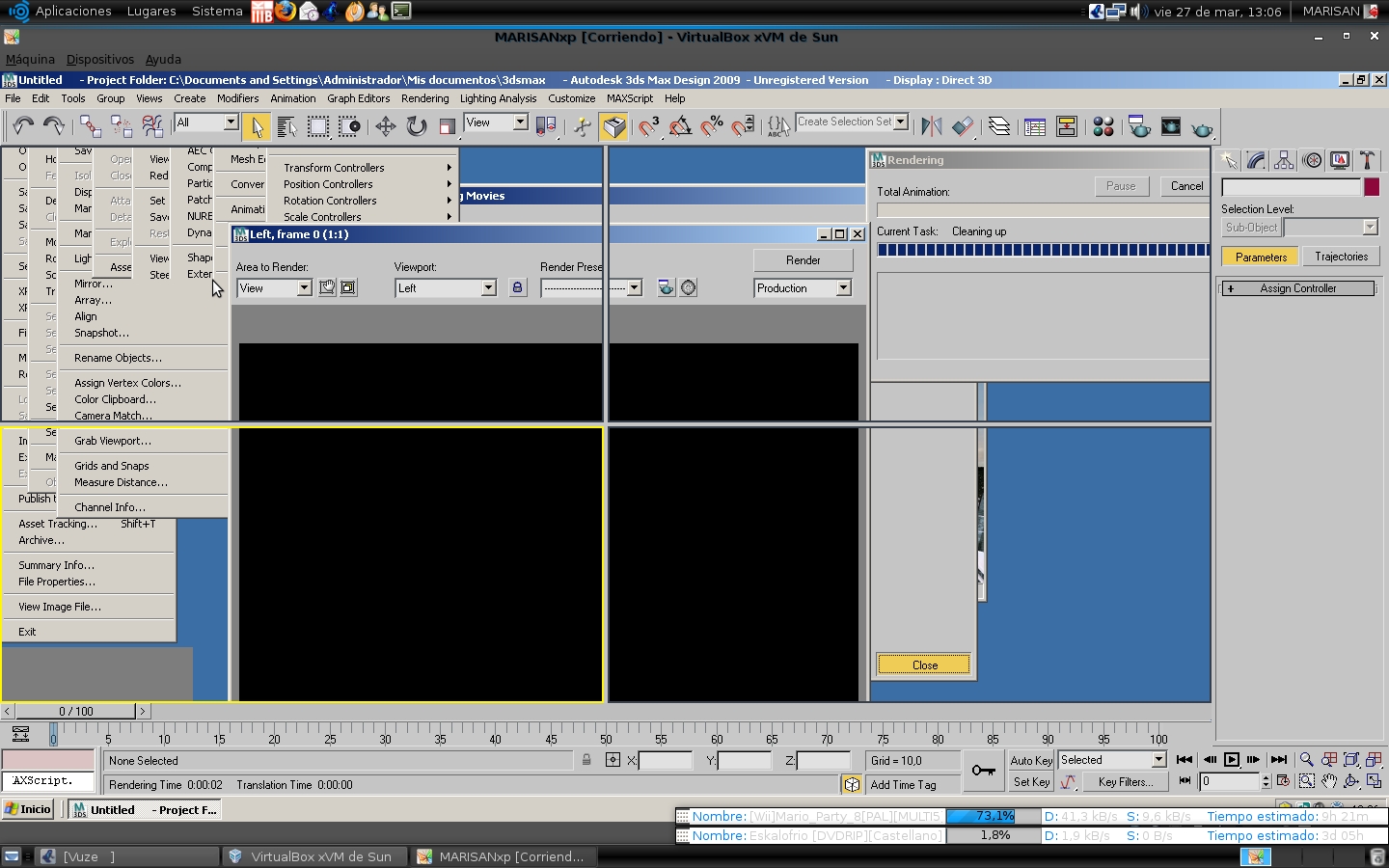Viewport: 1389px width, 868px height.
Task: Click the Pan View hand icon
Action: [1329, 781]
